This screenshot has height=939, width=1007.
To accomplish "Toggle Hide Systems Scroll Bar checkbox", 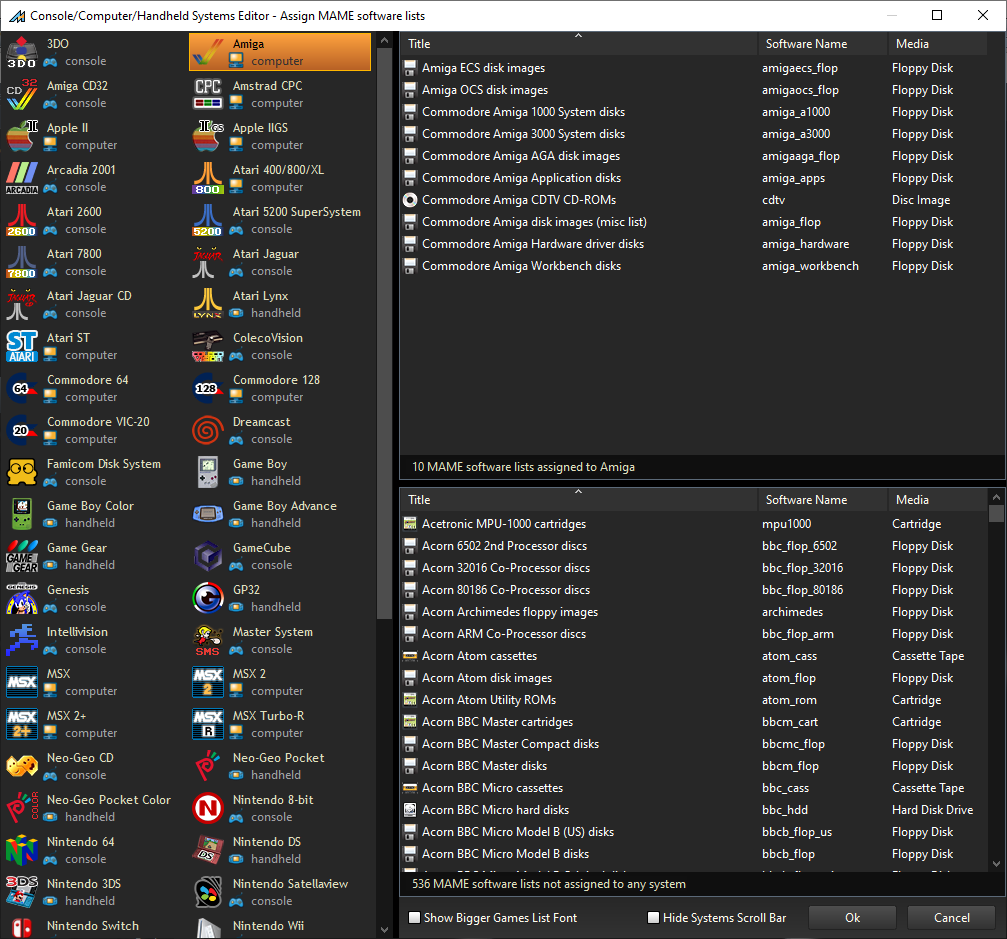I will tap(654, 918).
